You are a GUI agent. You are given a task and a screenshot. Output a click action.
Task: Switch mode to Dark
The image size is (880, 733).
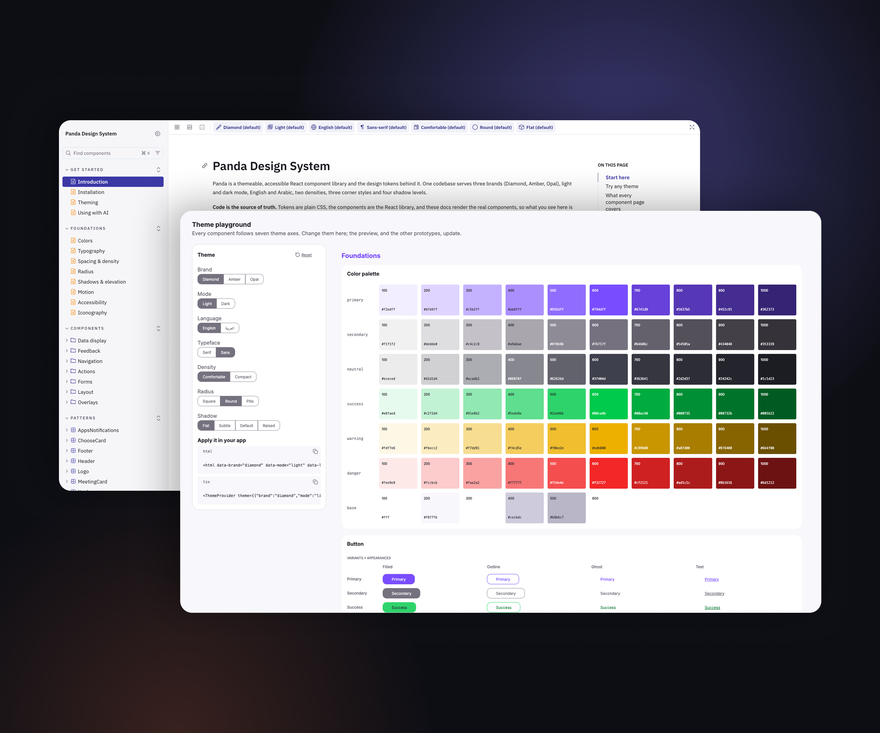(x=225, y=304)
